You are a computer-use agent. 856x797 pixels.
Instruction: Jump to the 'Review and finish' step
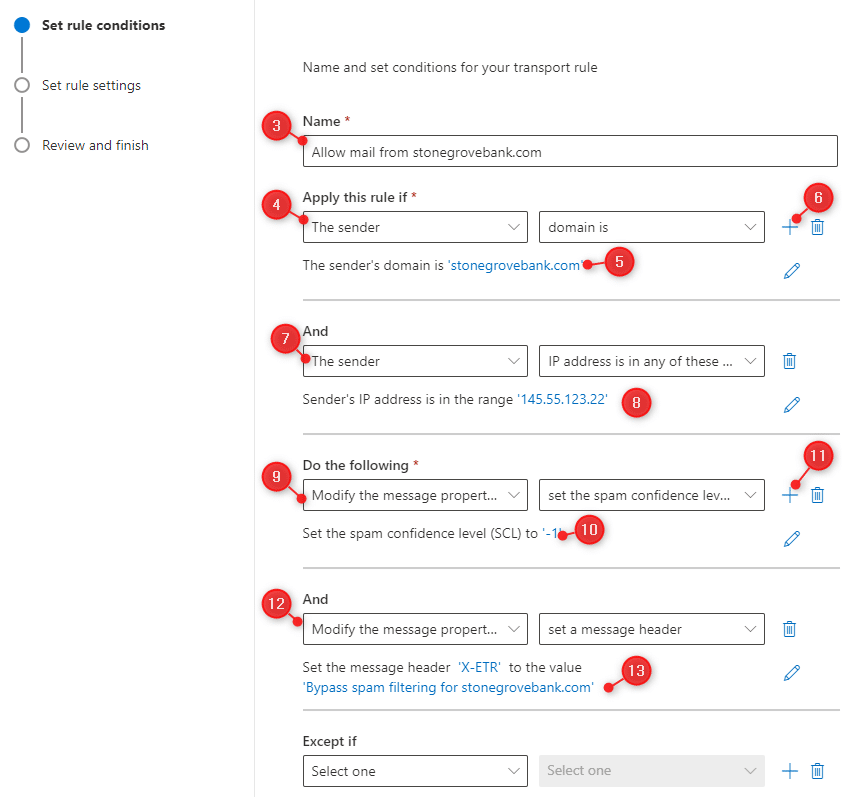(x=95, y=145)
